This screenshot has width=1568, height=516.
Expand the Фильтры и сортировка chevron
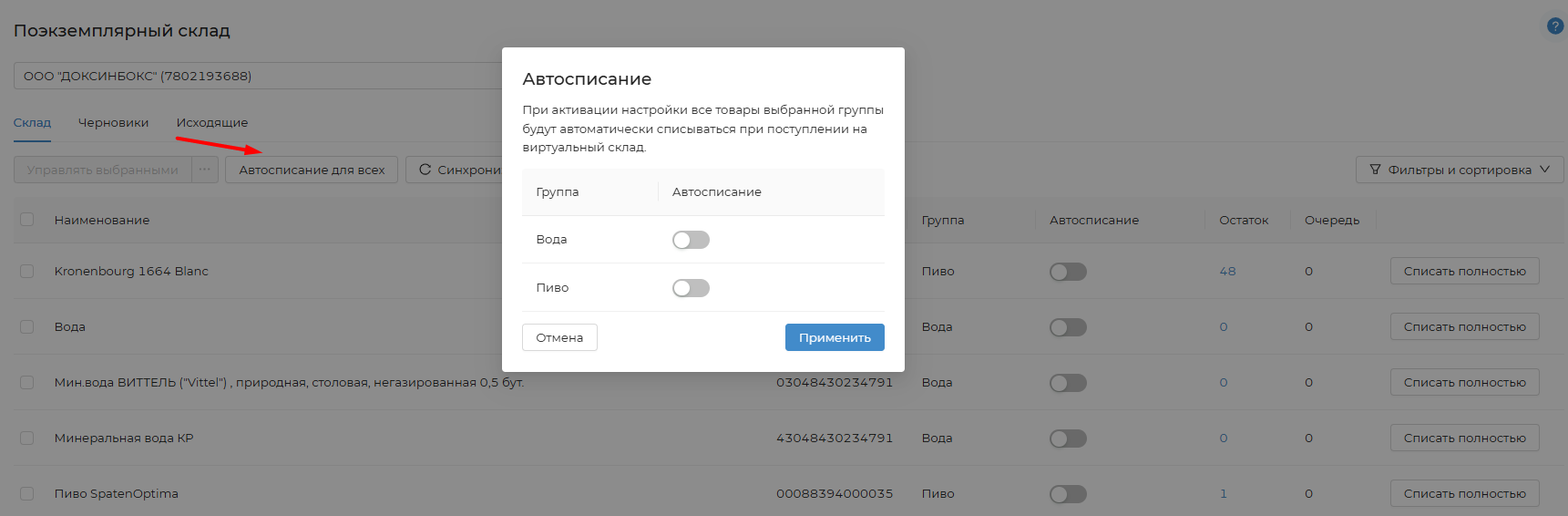click(x=1545, y=170)
